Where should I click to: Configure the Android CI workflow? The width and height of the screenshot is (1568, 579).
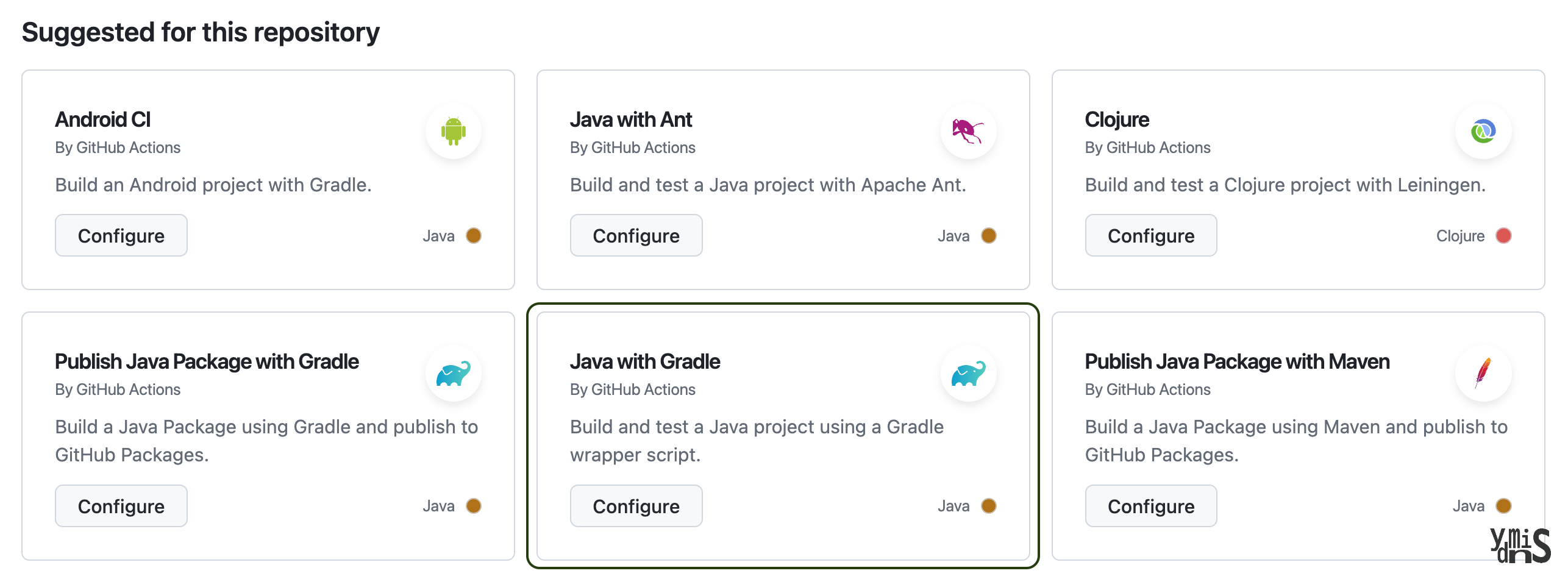(x=121, y=235)
